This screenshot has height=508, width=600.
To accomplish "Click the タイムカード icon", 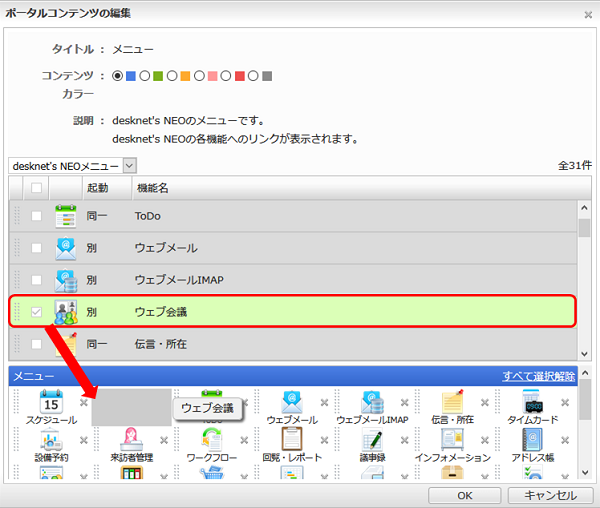I will [532, 402].
